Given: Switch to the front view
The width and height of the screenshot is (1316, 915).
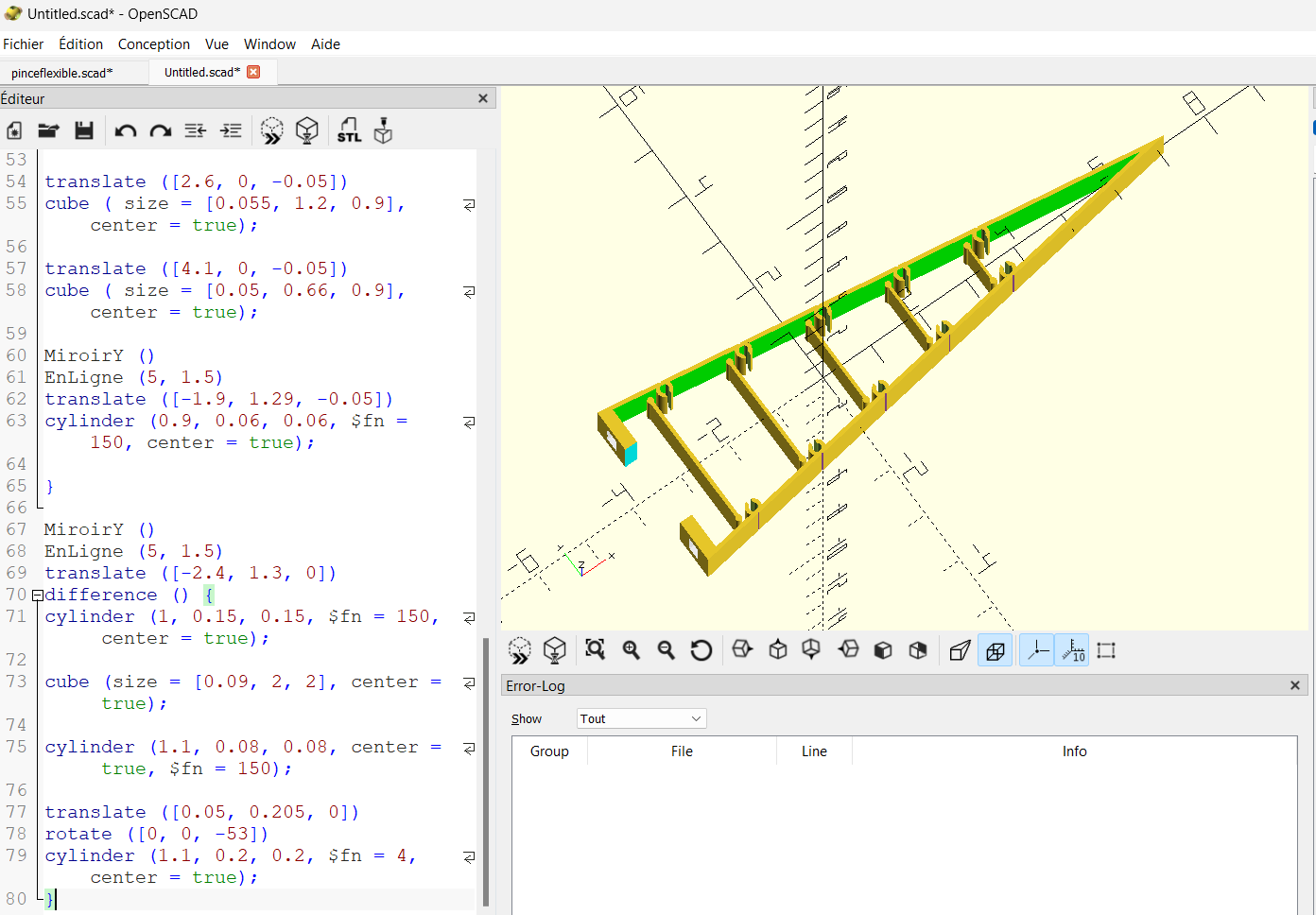Looking at the screenshot, I should click(883, 649).
